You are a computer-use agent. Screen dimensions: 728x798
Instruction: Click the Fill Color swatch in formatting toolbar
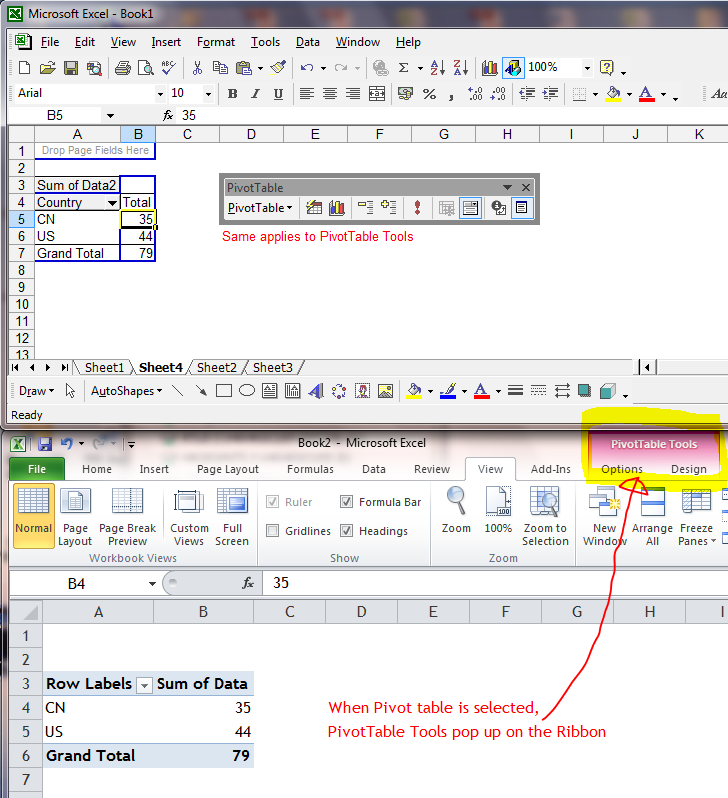pos(613,94)
